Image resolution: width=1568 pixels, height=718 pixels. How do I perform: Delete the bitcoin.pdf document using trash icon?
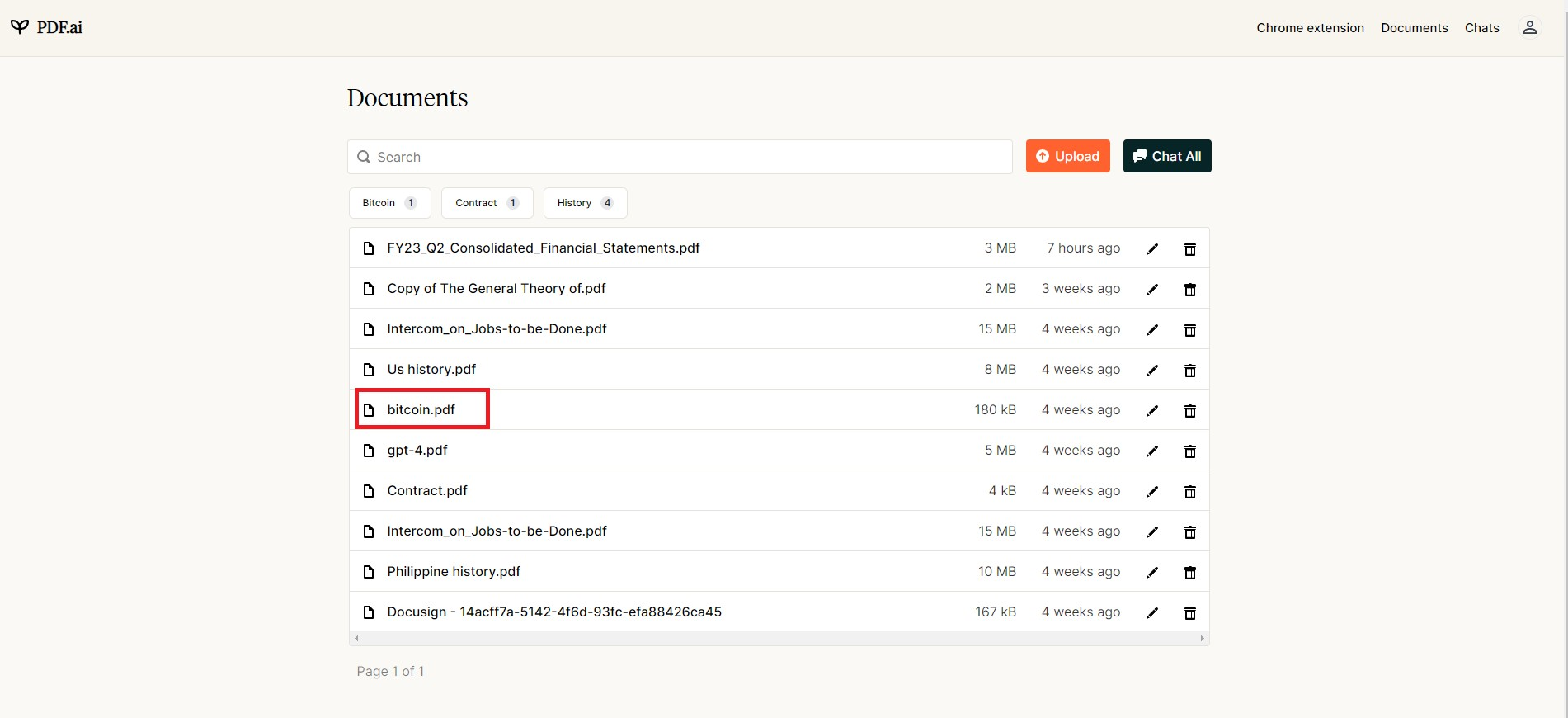pos(1189,411)
